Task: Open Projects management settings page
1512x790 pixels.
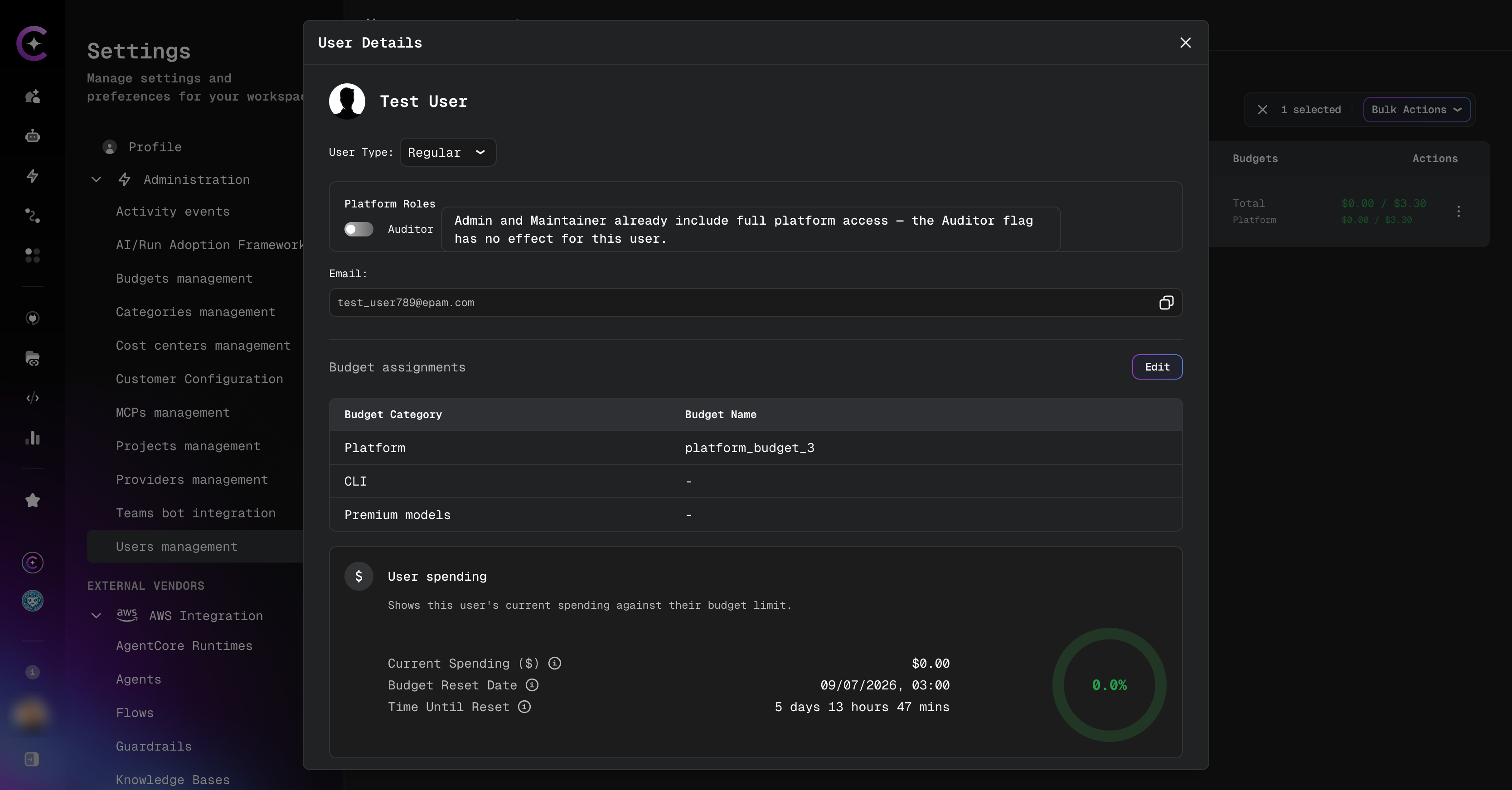Action: click(188, 446)
